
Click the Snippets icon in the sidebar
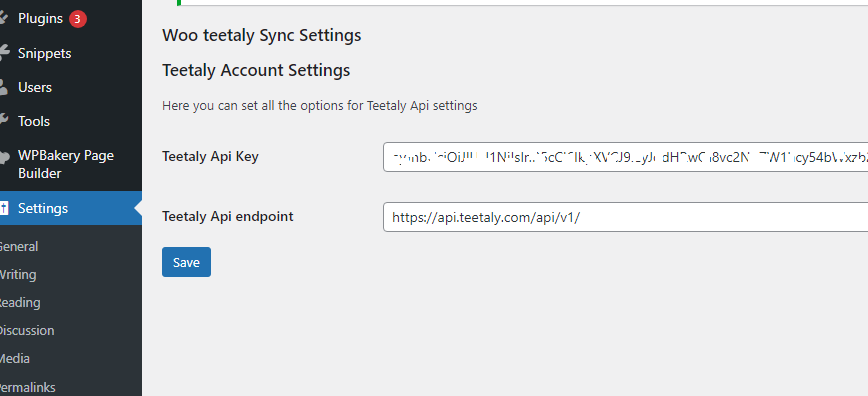click(x=4, y=53)
